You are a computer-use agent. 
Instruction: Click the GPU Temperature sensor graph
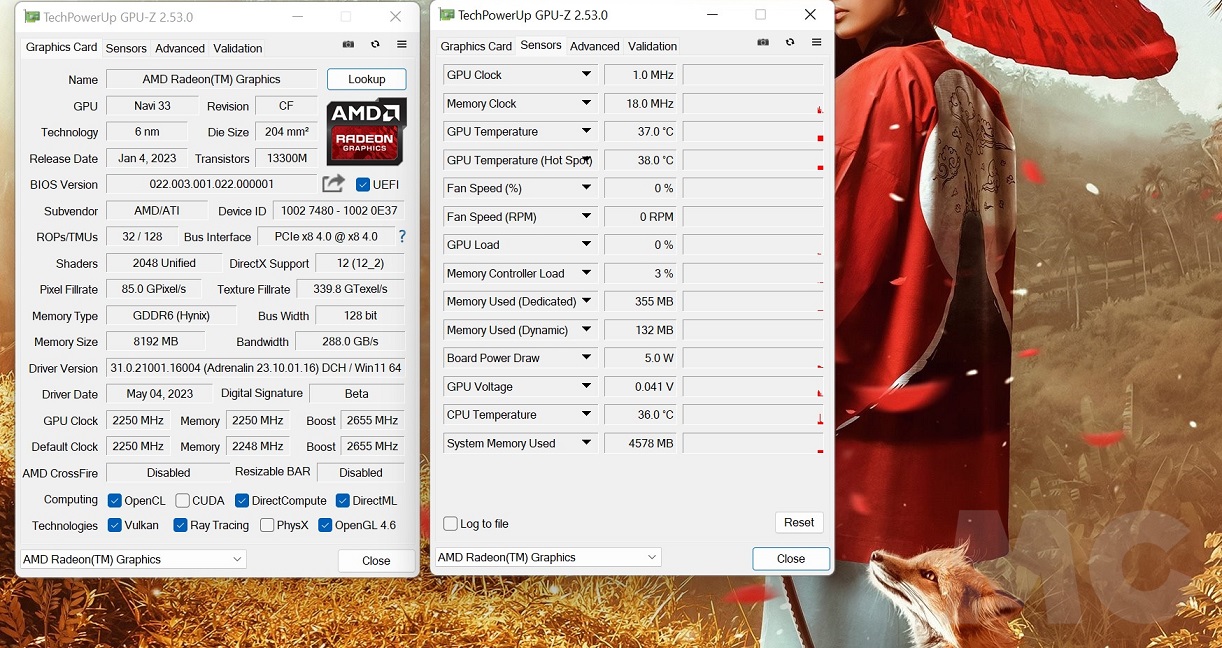(752, 132)
